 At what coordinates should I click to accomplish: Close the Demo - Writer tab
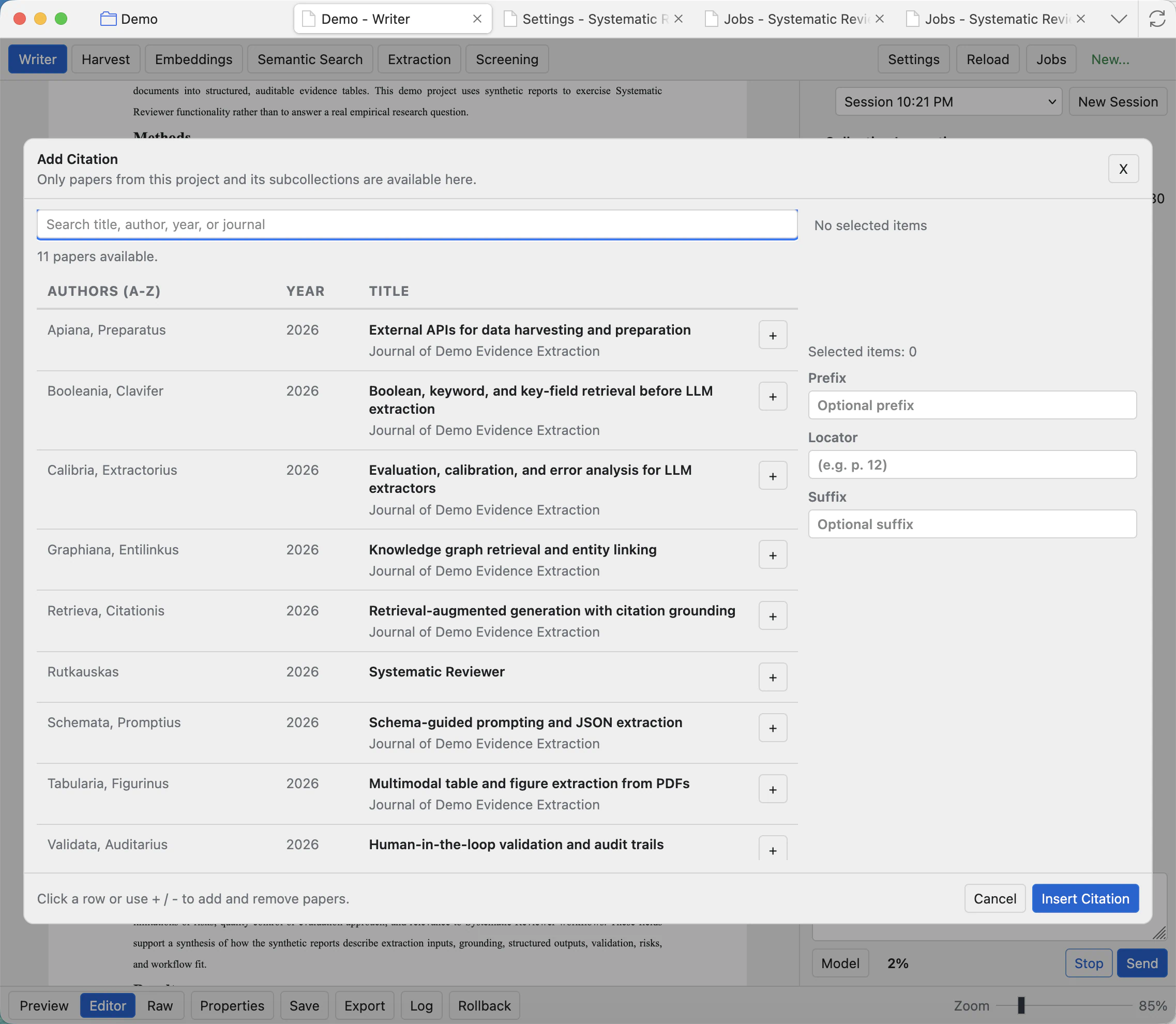click(477, 19)
